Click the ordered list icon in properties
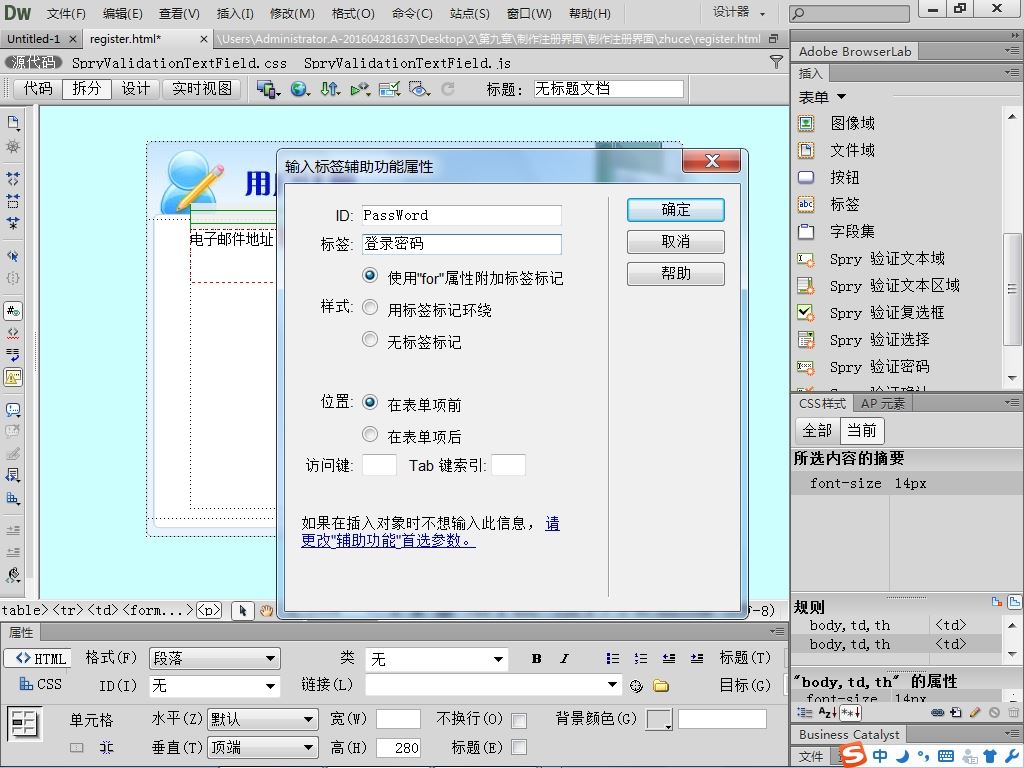The width and height of the screenshot is (1024, 768). [641, 658]
